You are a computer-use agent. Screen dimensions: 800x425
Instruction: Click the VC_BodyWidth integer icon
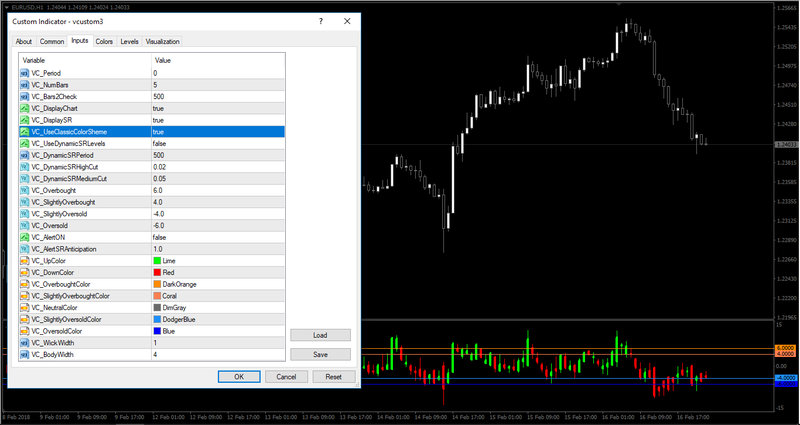point(24,354)
